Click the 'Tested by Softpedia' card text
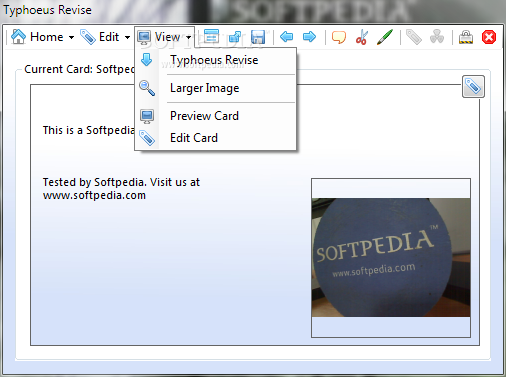 tap(121, 189)
